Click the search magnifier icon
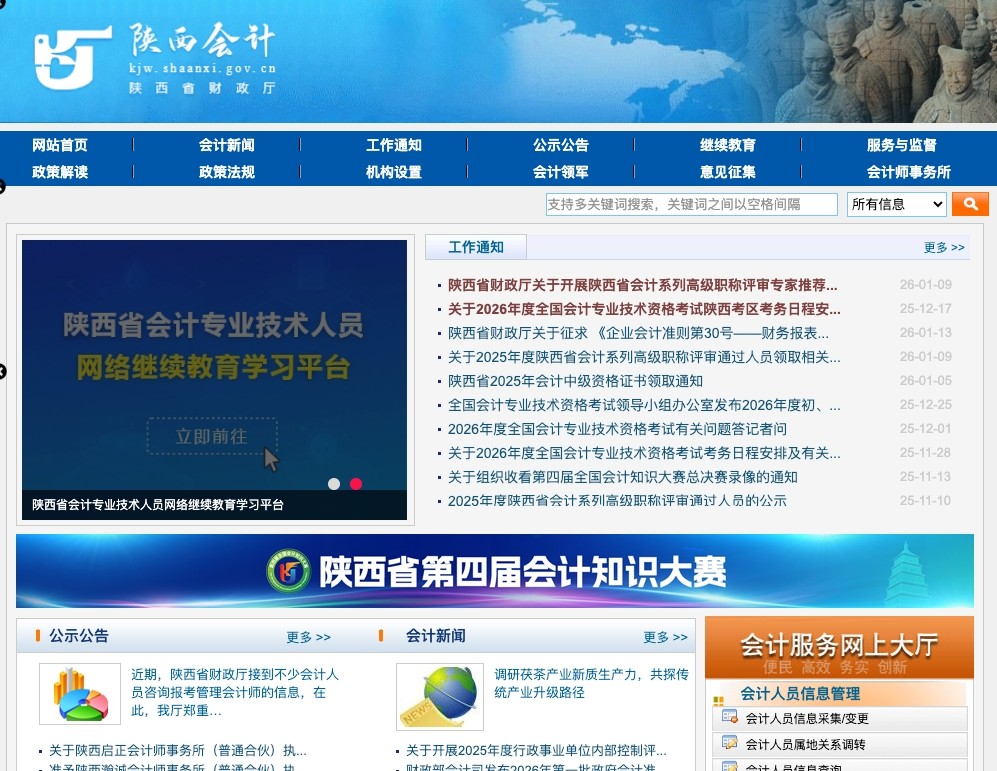The height and width of the screenshot is (771, 997). tap(969, 203)
